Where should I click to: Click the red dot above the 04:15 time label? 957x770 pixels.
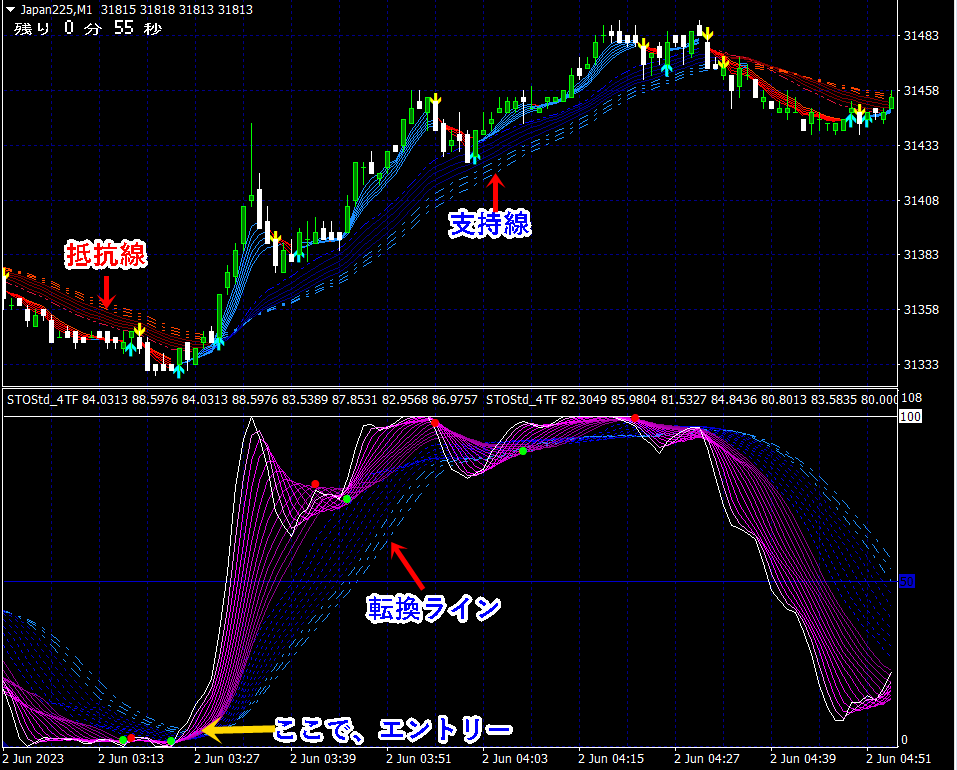(634, 417)
